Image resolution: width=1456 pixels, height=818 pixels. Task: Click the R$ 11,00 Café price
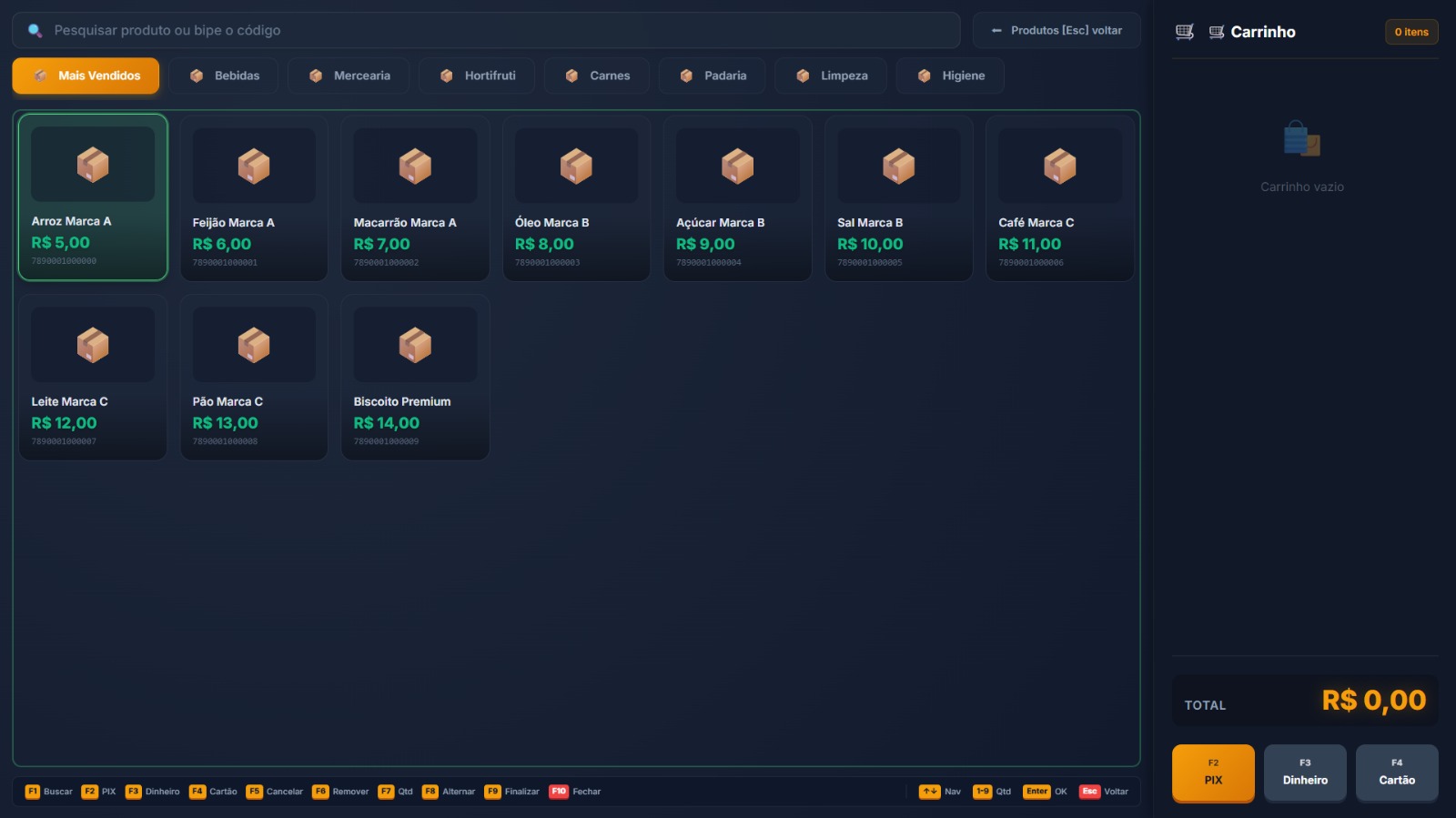pos(1029,244)
